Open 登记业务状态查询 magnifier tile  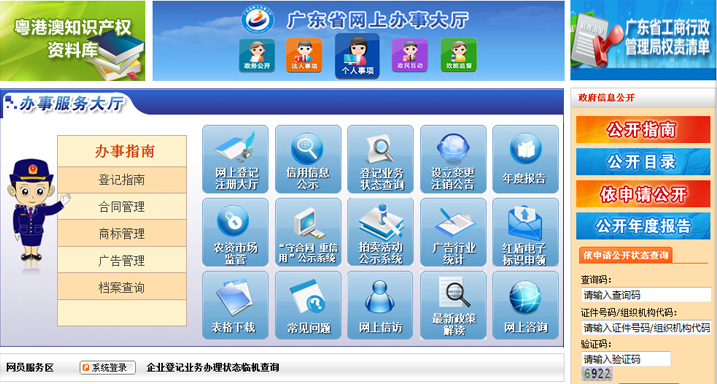pos(380,159)
